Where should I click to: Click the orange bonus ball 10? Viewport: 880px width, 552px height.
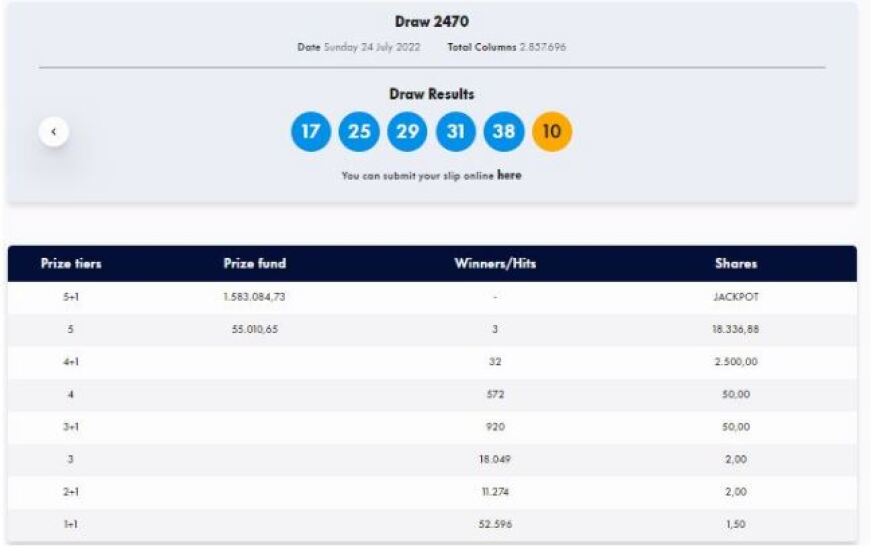552,131
